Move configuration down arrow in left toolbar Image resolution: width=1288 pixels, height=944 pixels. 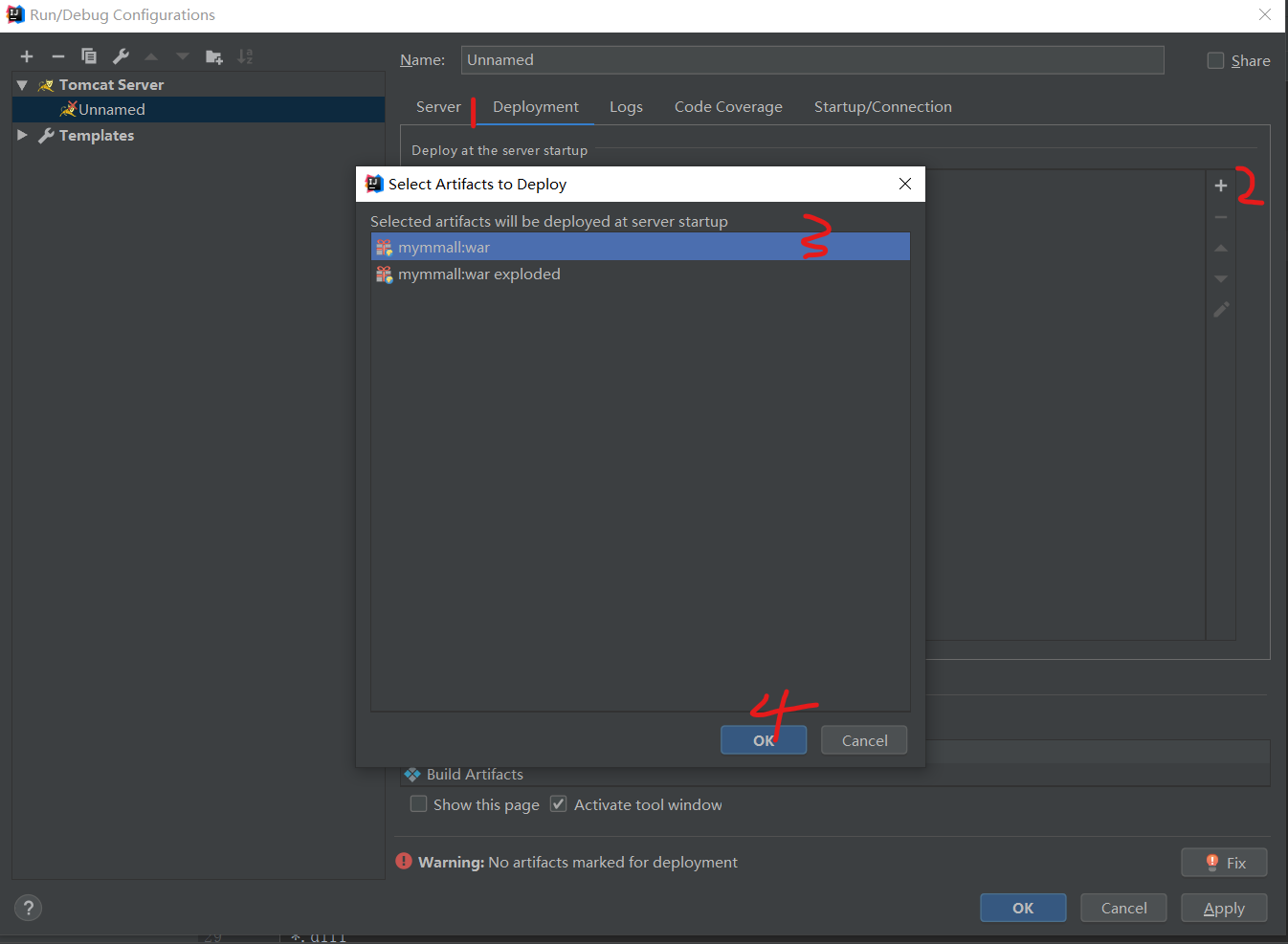tap(183, 56)
